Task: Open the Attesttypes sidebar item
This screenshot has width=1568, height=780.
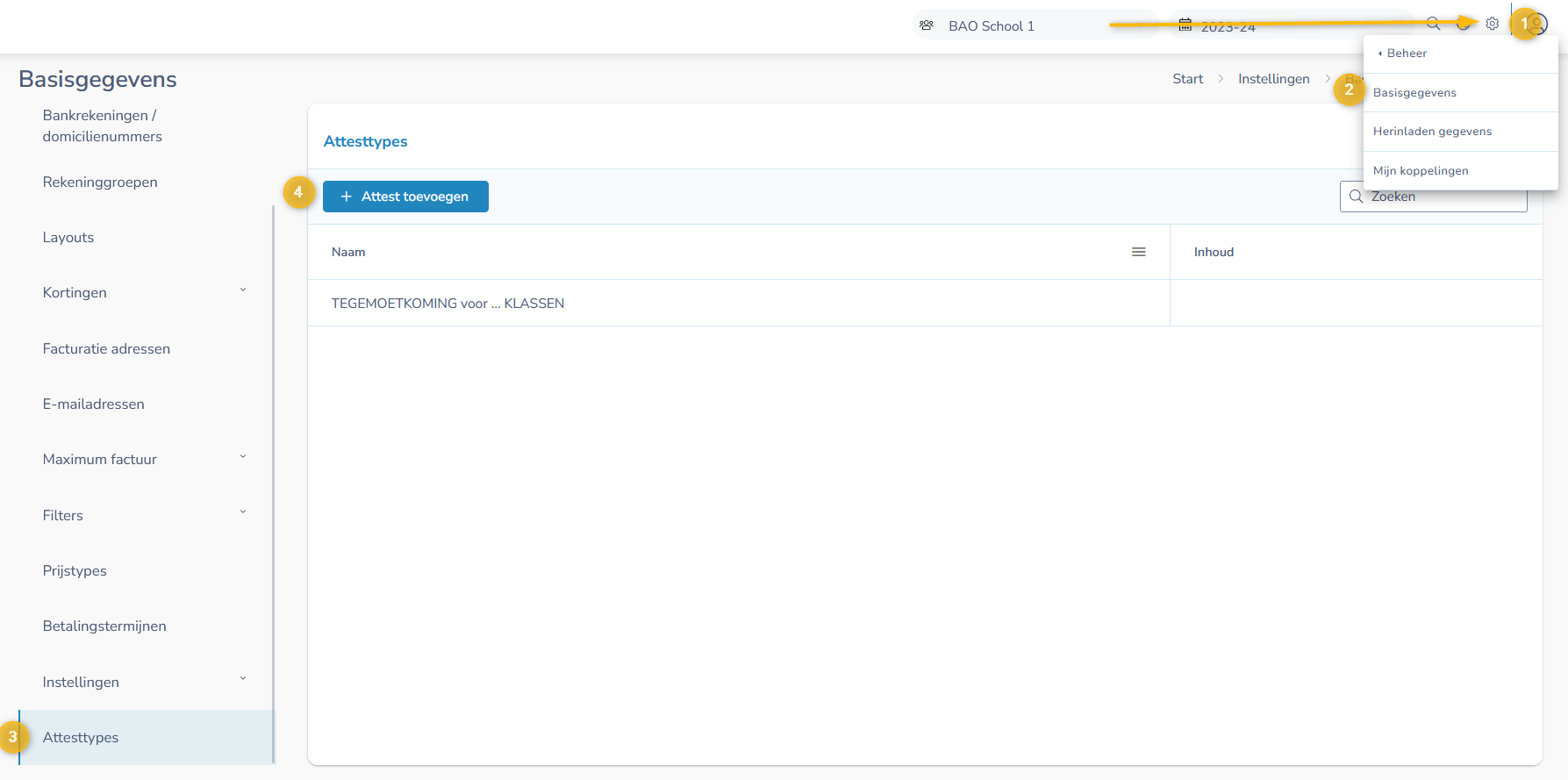Action: [81, 737]
